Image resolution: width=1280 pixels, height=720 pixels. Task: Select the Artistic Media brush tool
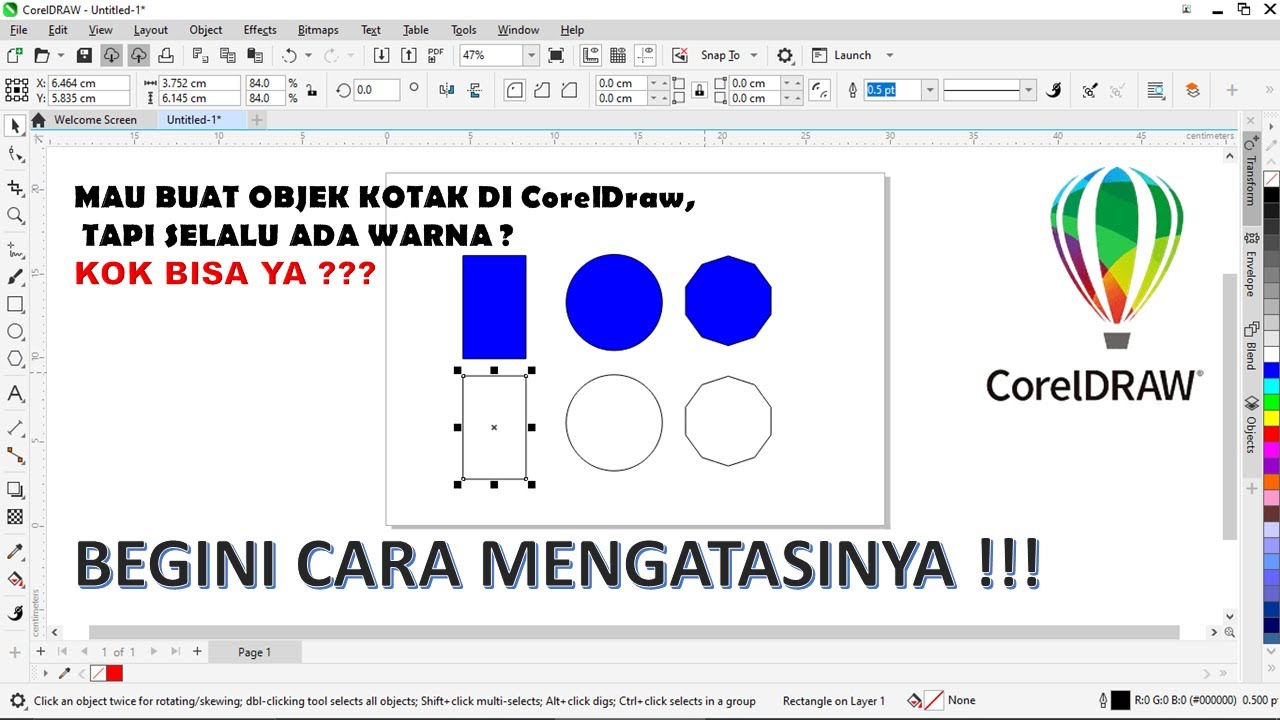15,276
